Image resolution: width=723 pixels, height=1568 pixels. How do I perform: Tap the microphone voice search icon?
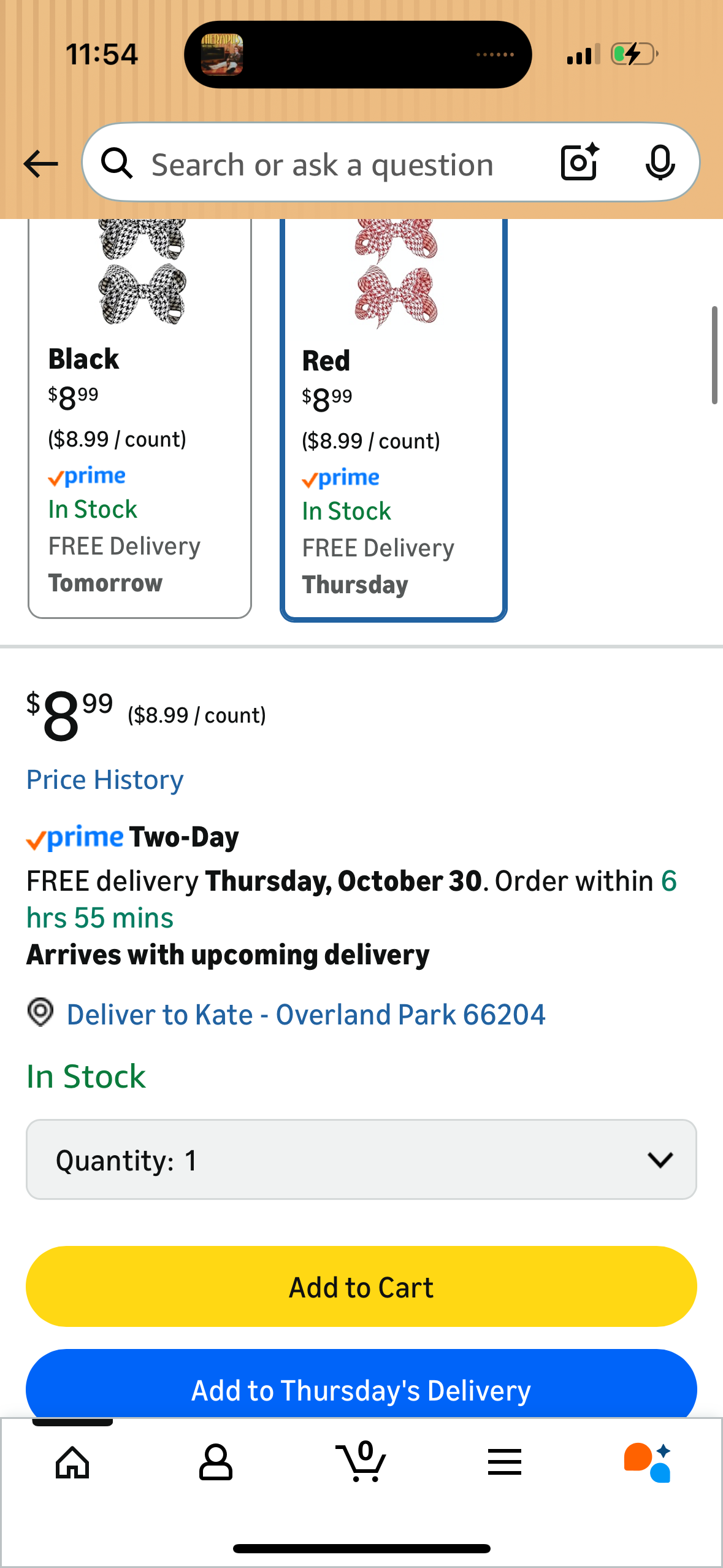(x=660, y=163)
